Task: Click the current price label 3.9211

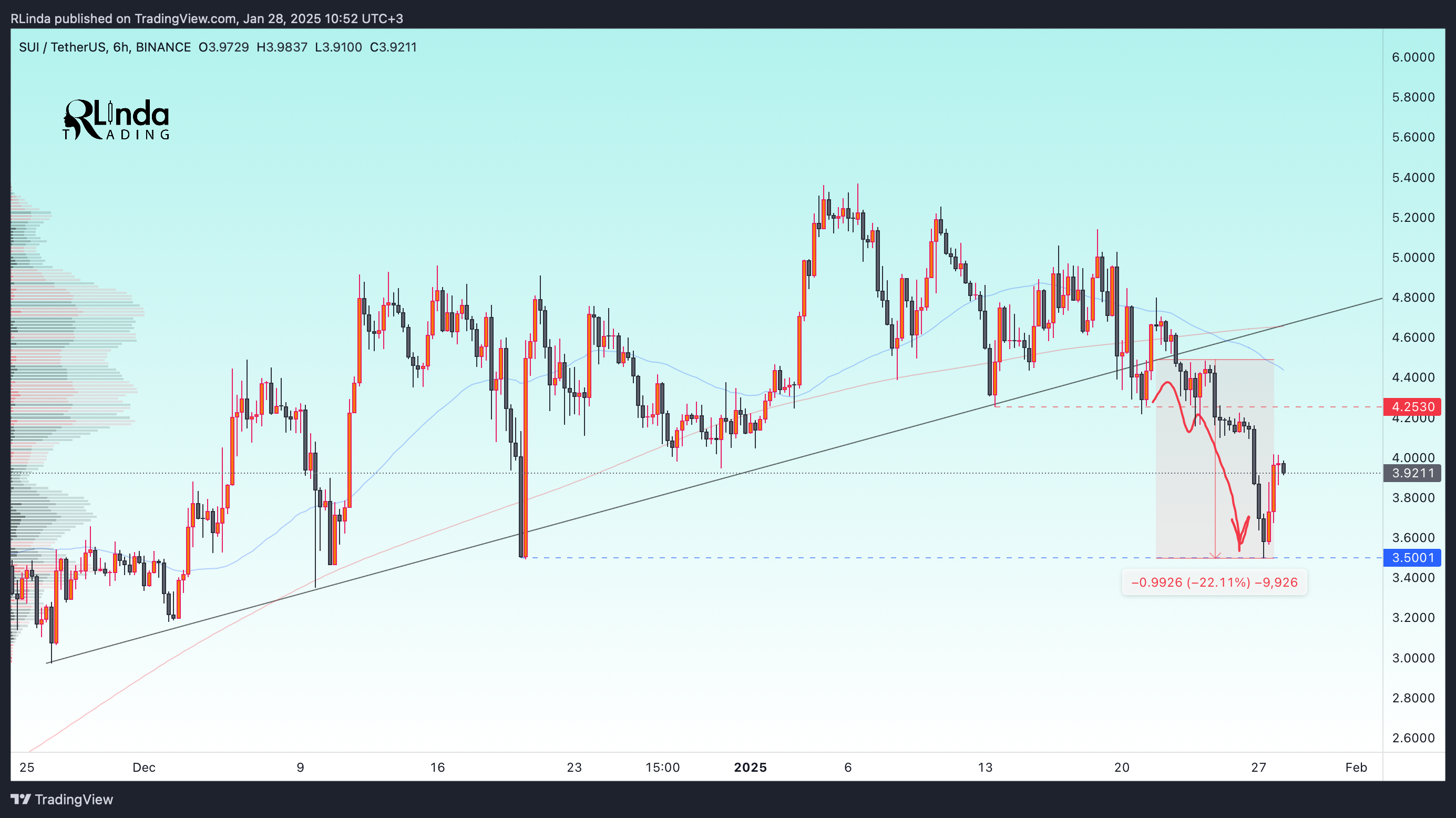Action: coord(1412,473)
